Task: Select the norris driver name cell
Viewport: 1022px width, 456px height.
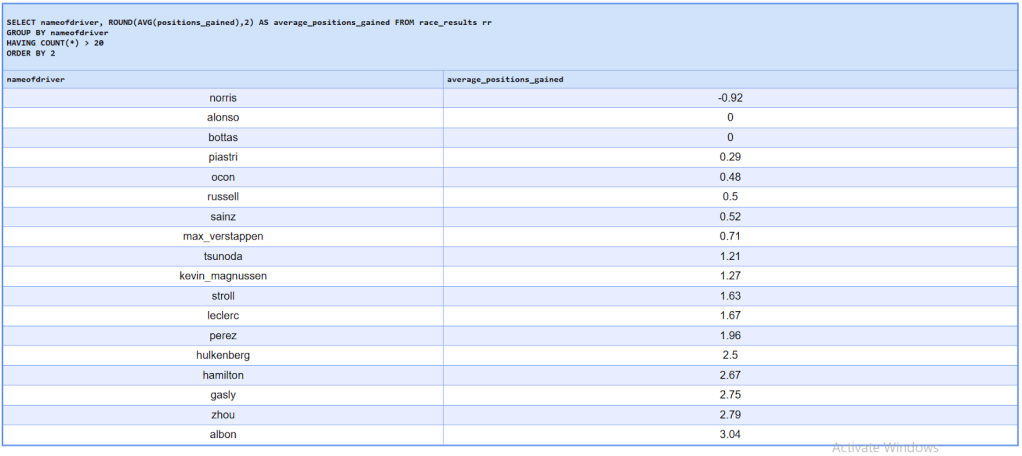Action: [x=222, y=98]
